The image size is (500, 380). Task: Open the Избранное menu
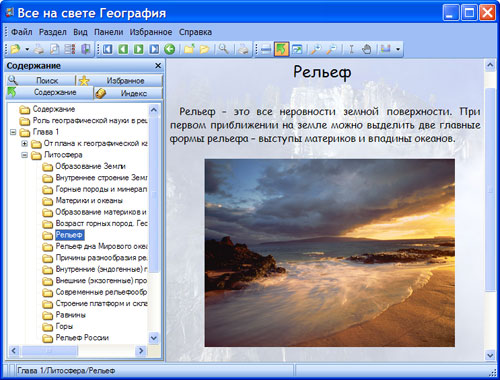[151, 32]
